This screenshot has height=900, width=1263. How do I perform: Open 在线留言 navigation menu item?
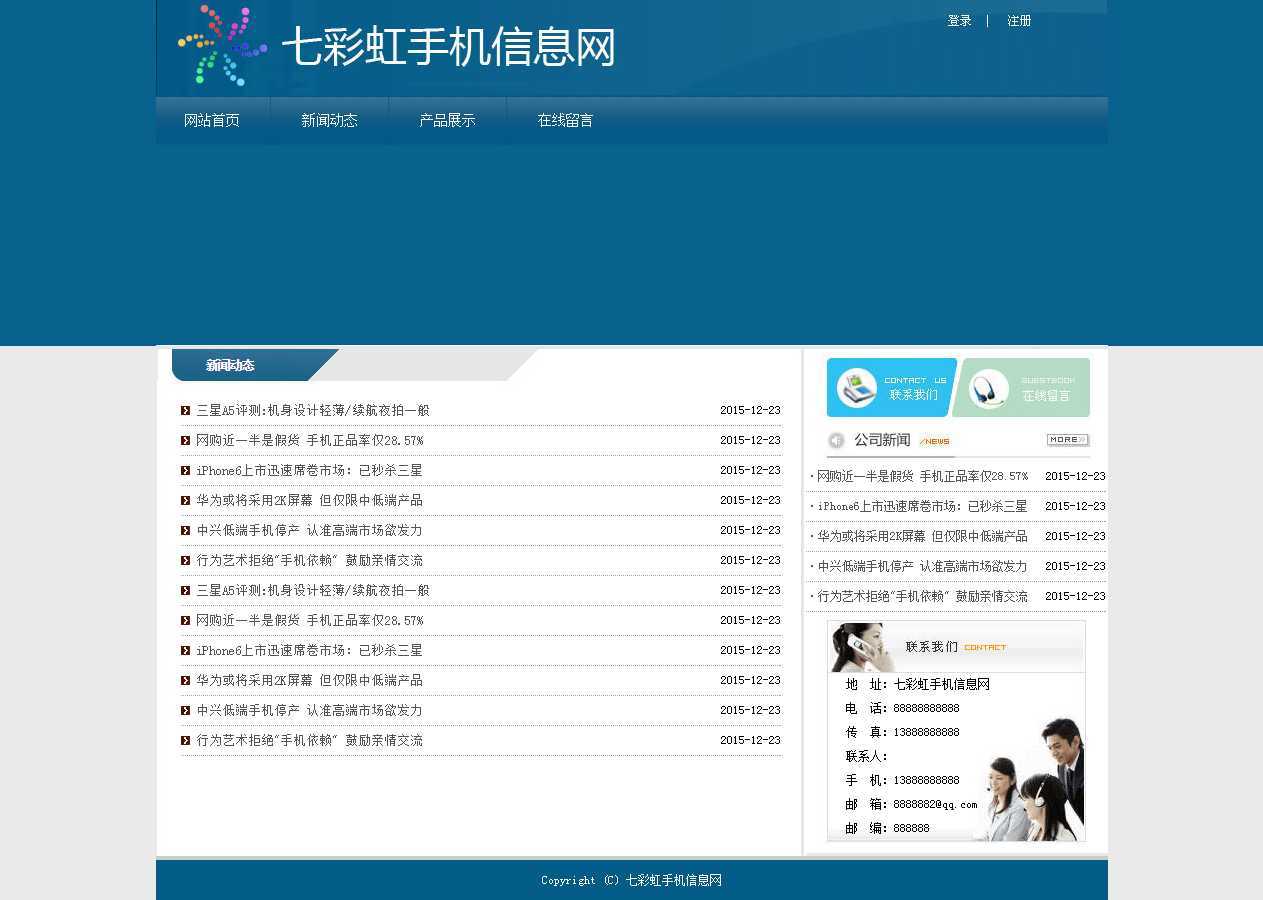[565, 121]
